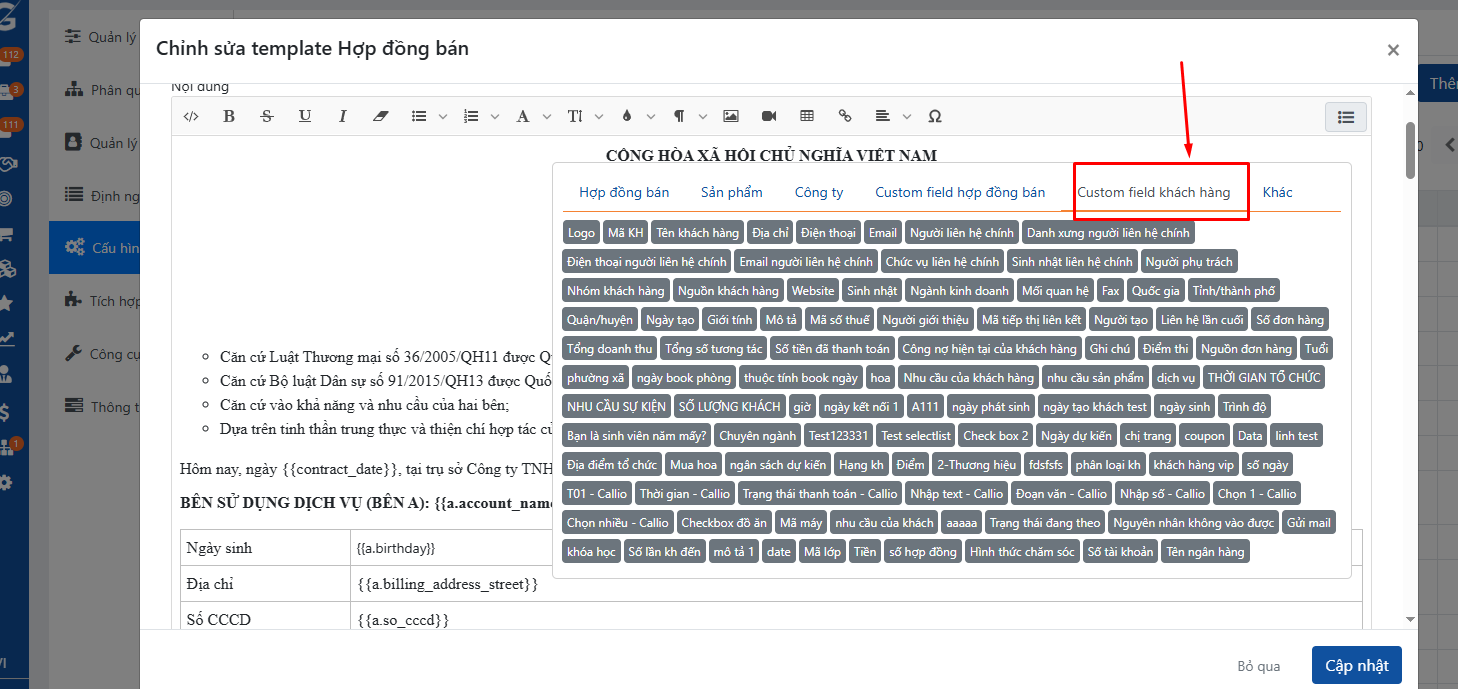Insert the Mã KH field tag
Viewport: 1458px width, 689px height.
pyautogui.click(x=626, y=233)
